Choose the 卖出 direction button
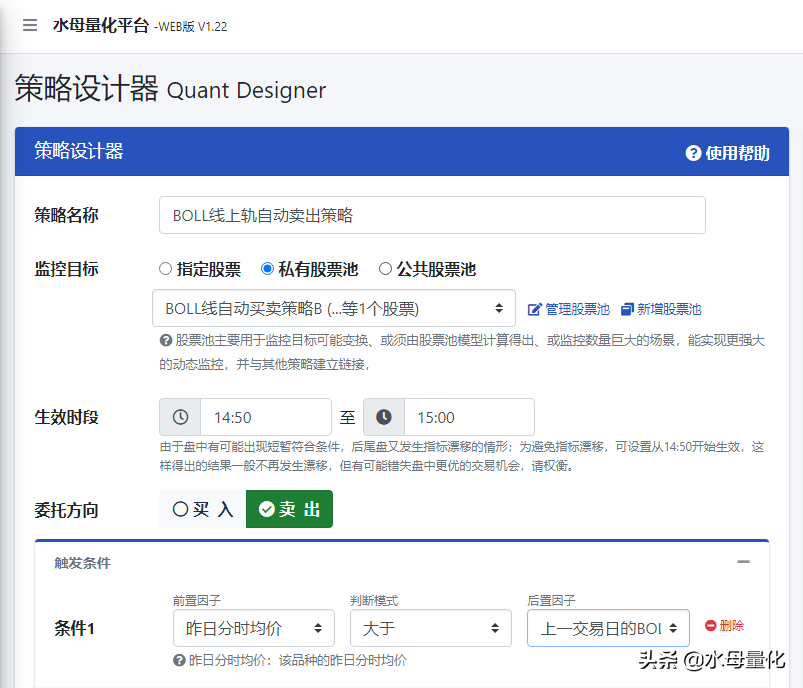Image resolution: width=803 pixels, height=688 pixels. point(289,509)
